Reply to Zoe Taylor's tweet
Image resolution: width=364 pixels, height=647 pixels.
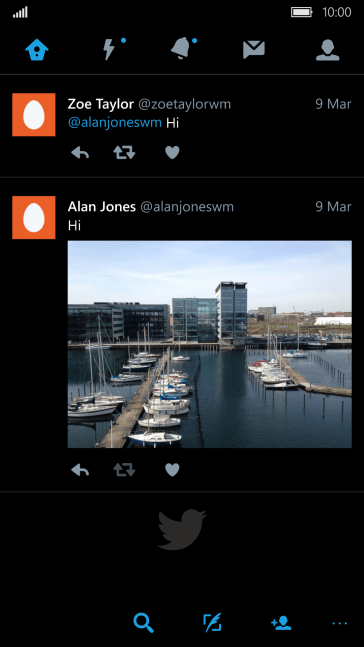(x=80, y=153)
